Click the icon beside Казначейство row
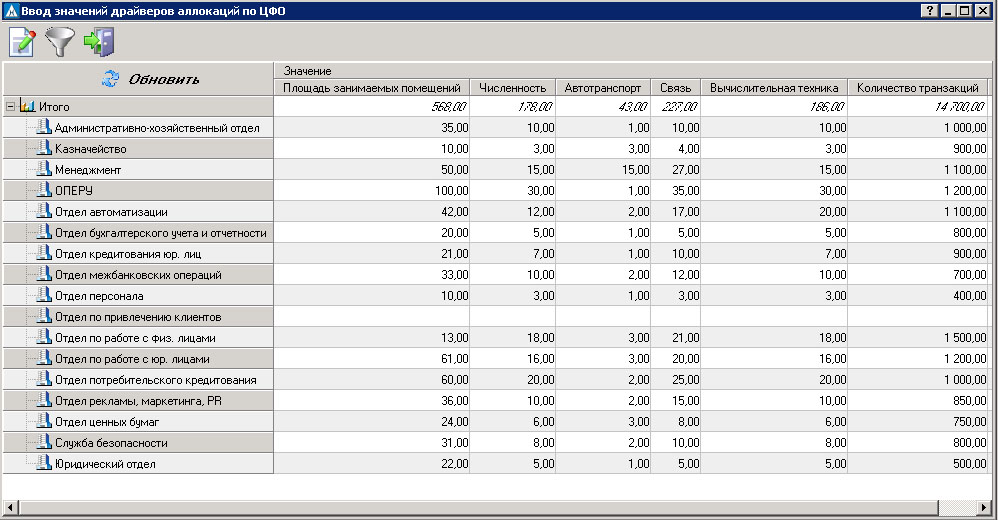 pyautogui.click(x=43, y=148)
